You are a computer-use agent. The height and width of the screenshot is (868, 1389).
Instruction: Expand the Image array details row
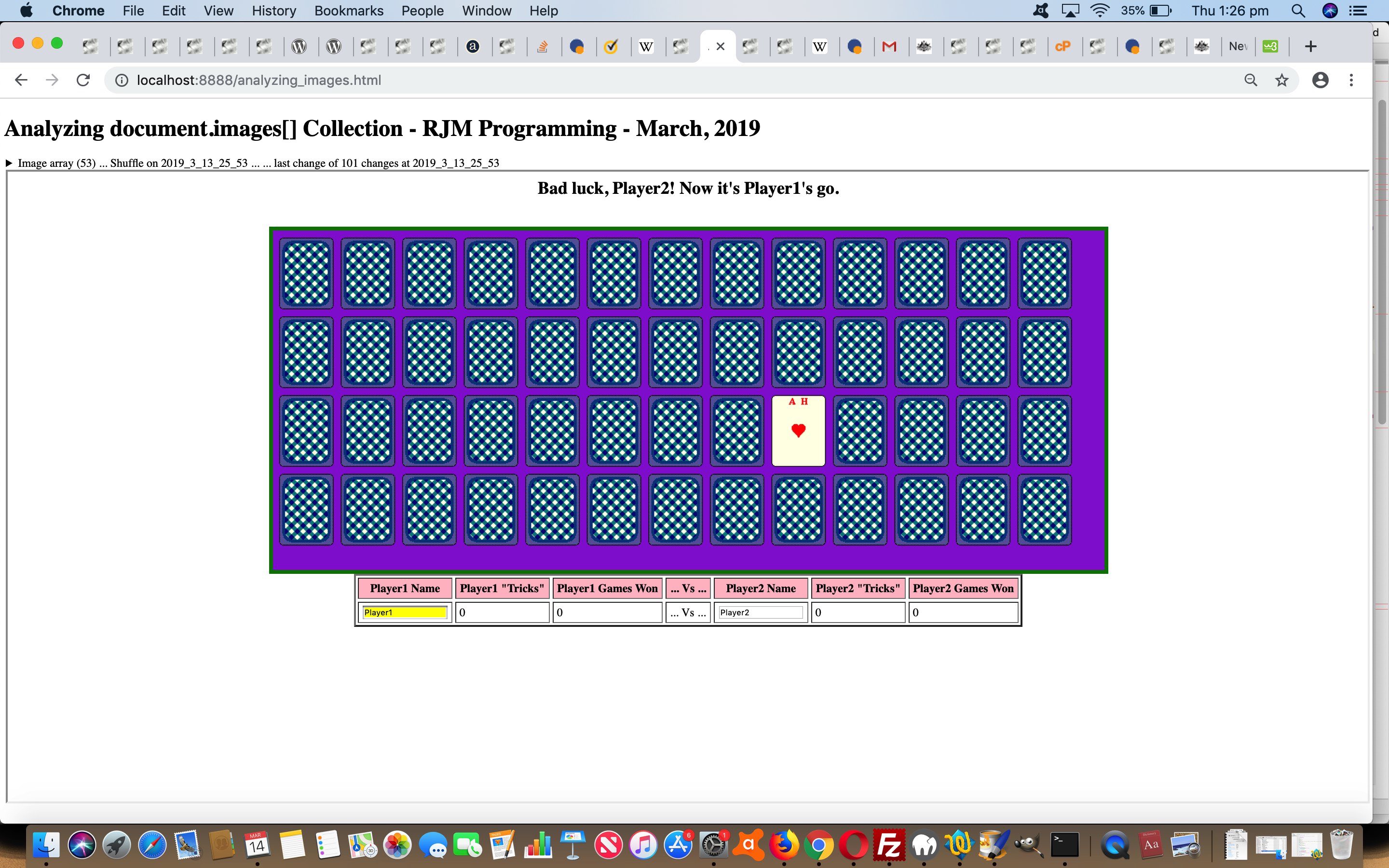[x=8, y=163]
